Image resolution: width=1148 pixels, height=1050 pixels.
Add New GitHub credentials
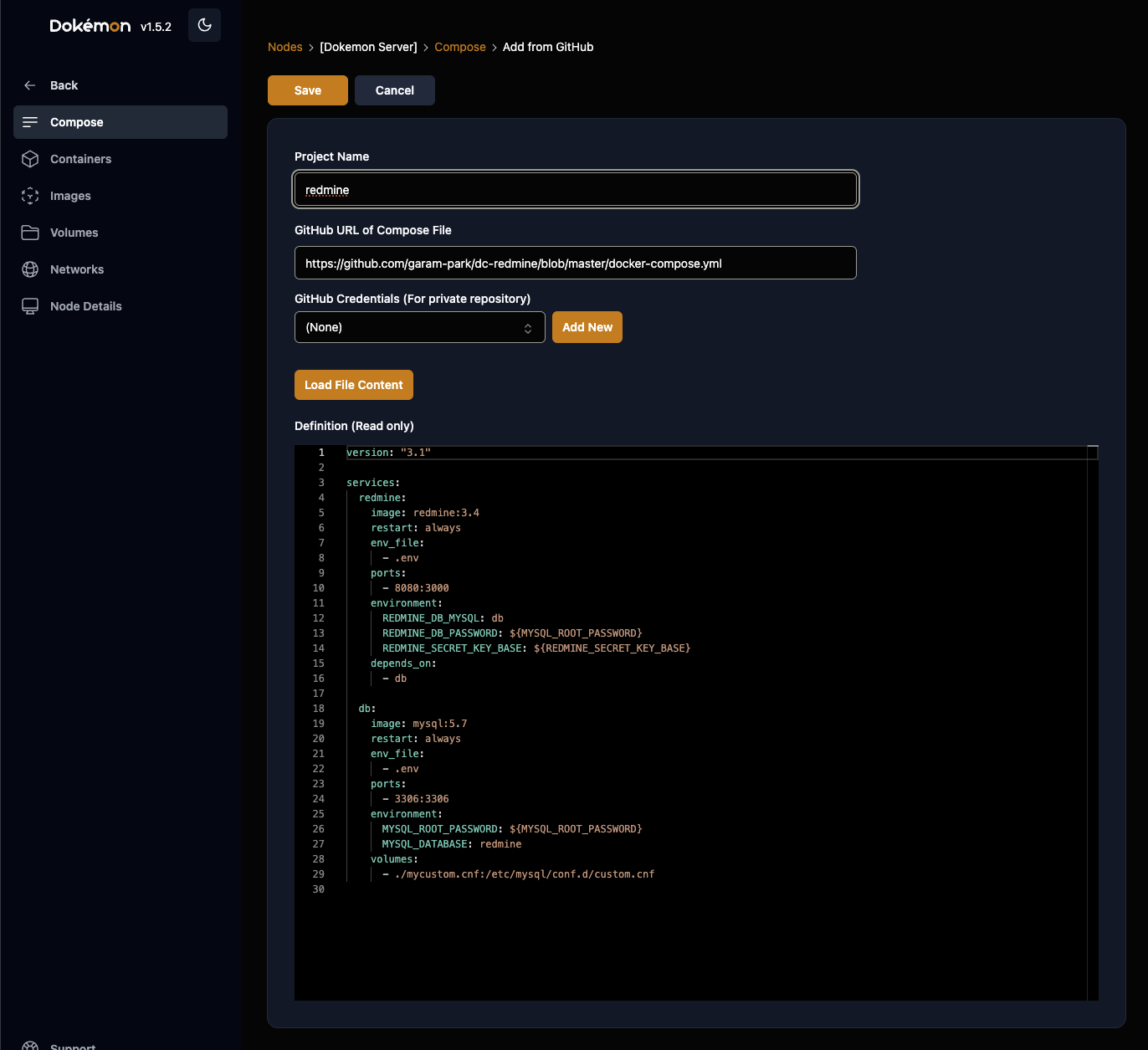(587, 327)
